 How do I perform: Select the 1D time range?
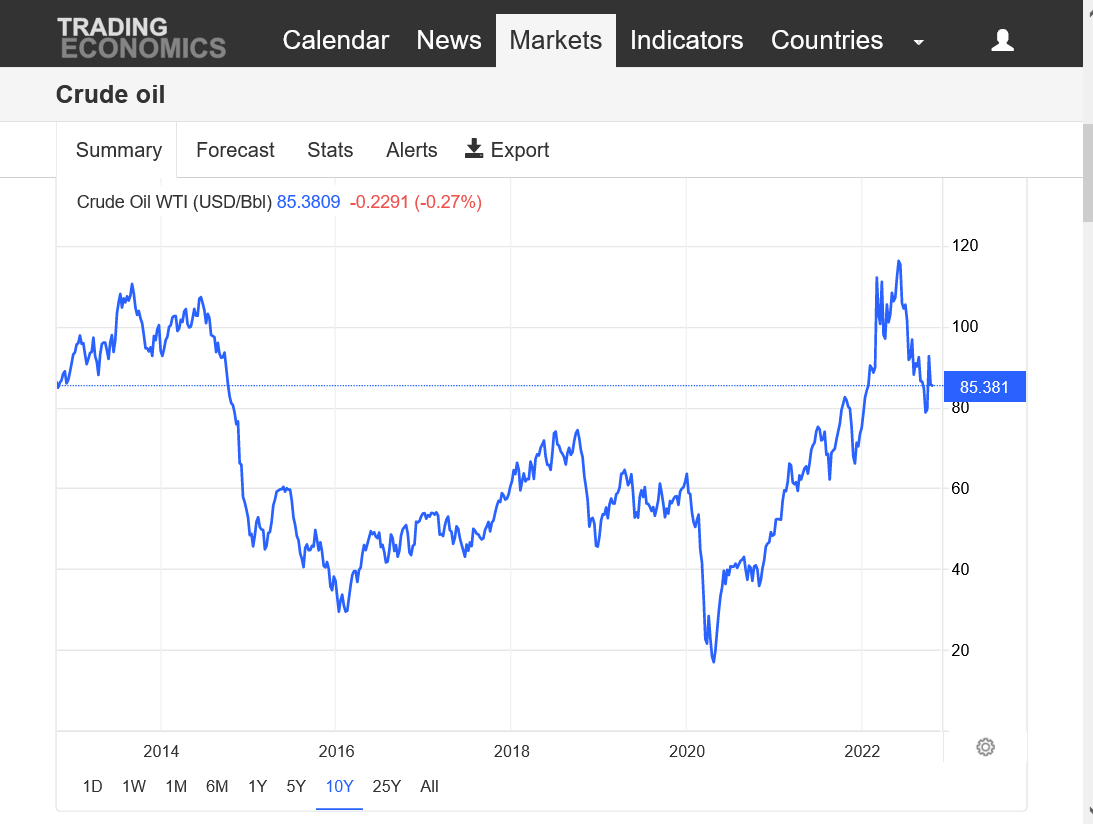coord(92,786)
